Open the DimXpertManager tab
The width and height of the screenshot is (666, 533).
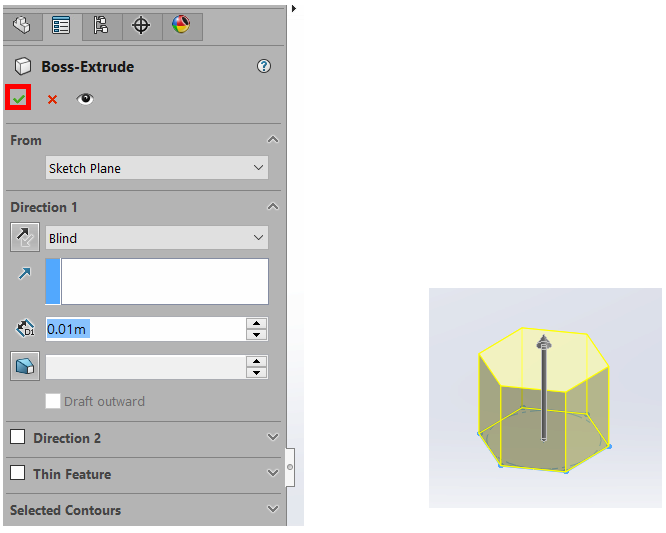141,26
